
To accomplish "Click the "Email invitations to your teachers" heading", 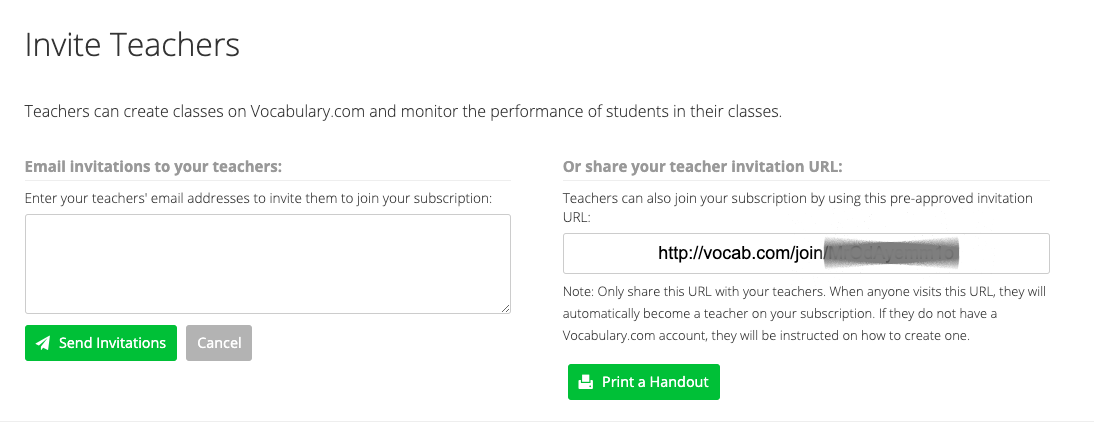I will [x=154, y=166].
